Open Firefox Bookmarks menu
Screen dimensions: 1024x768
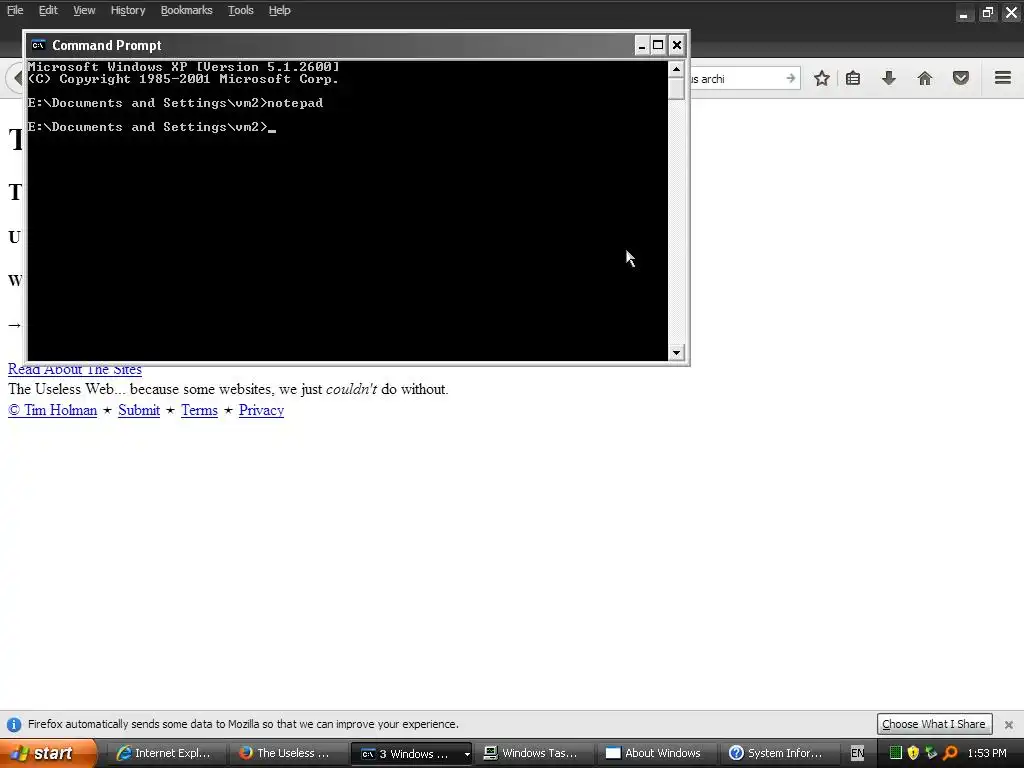[187, 10]
